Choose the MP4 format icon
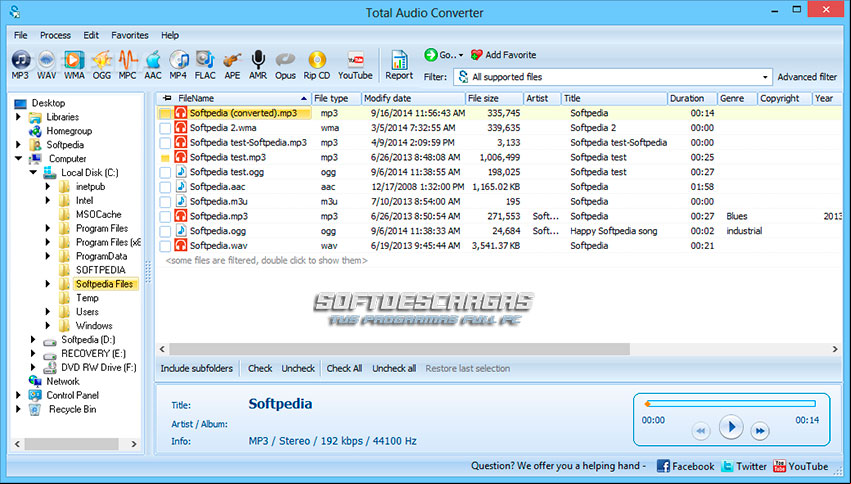851x484 pixels. click(x=178, y=59)
